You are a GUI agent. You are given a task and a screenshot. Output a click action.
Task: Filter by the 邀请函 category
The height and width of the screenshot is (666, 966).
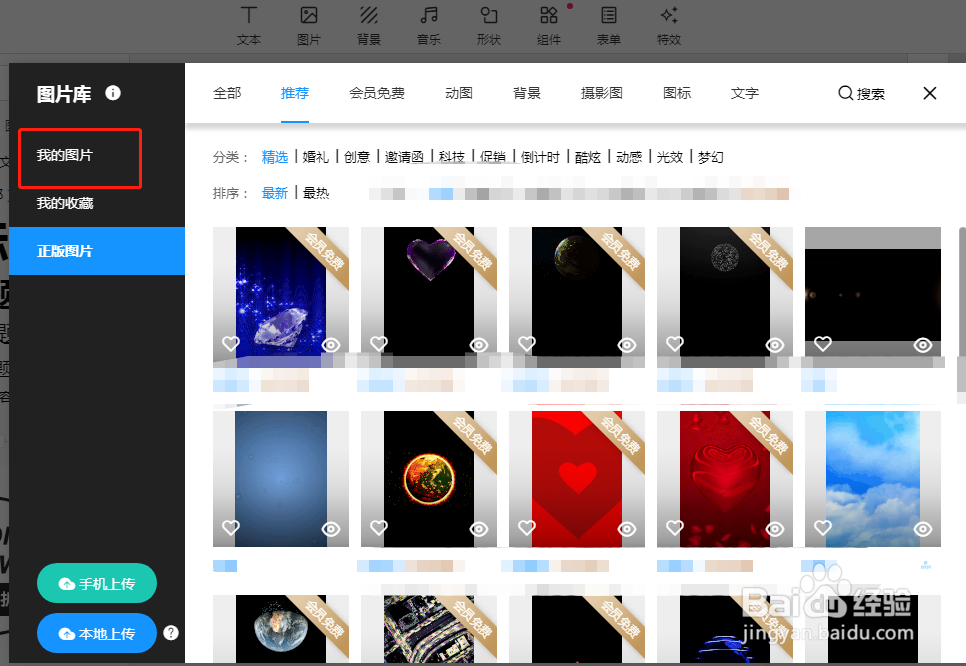tap(404, 157)
